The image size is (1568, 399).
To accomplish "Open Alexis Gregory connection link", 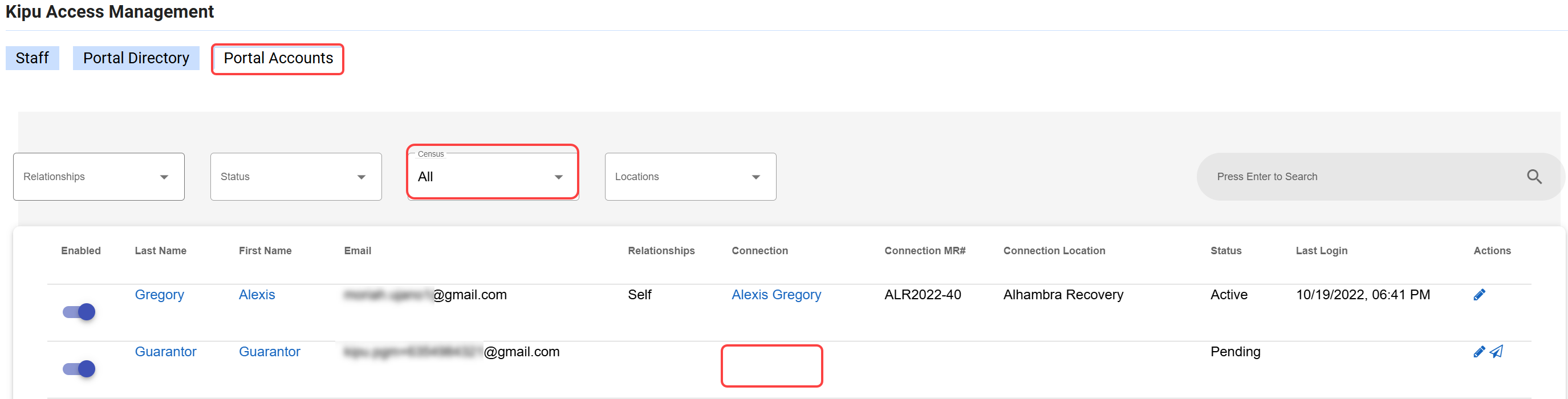I will tap(776, 295).
